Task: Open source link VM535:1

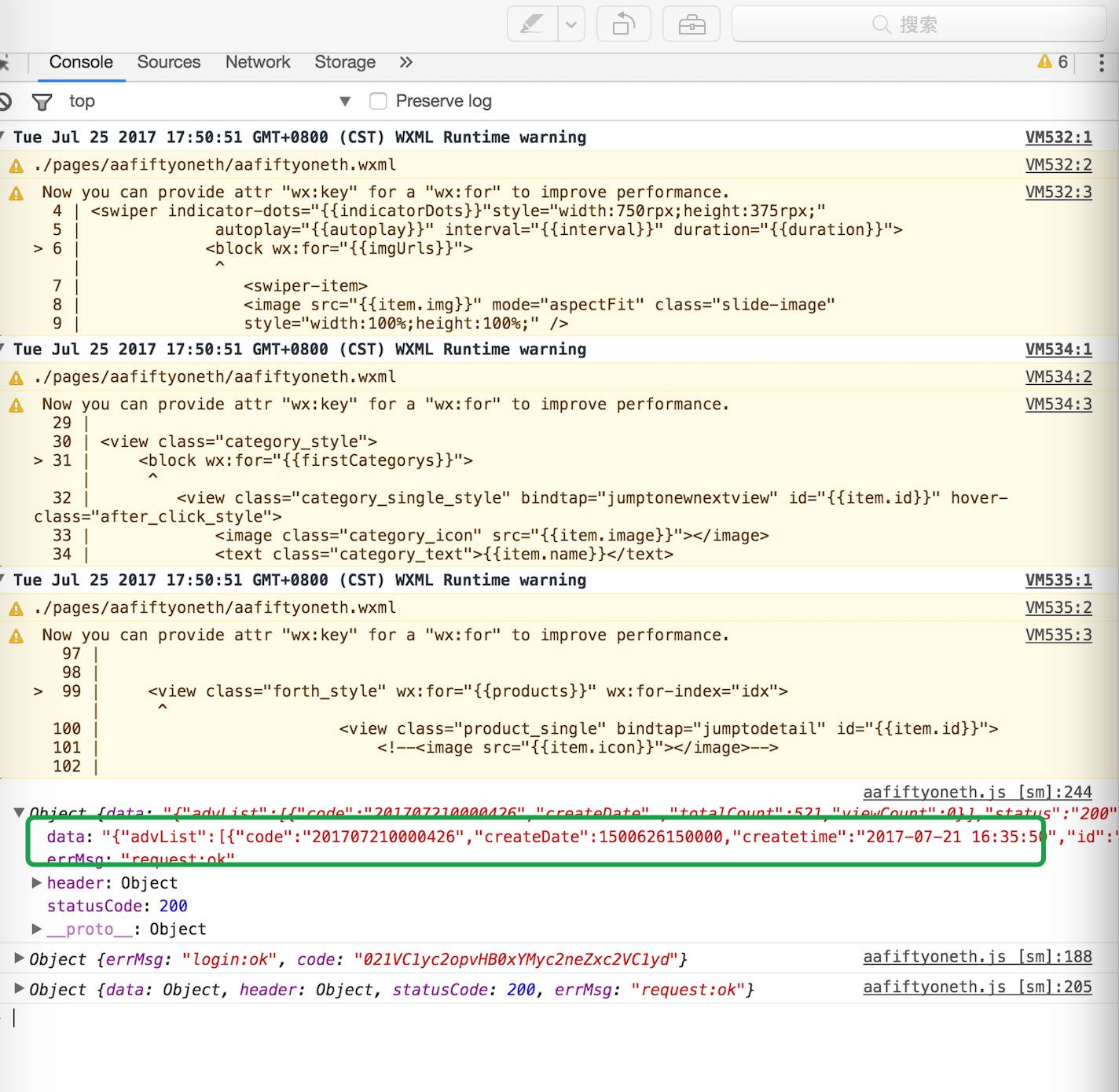Action: coord(1058,581)
